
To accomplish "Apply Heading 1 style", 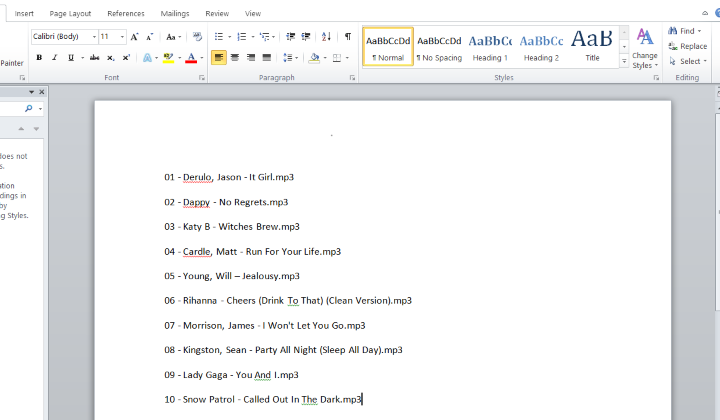I will 490,47.
